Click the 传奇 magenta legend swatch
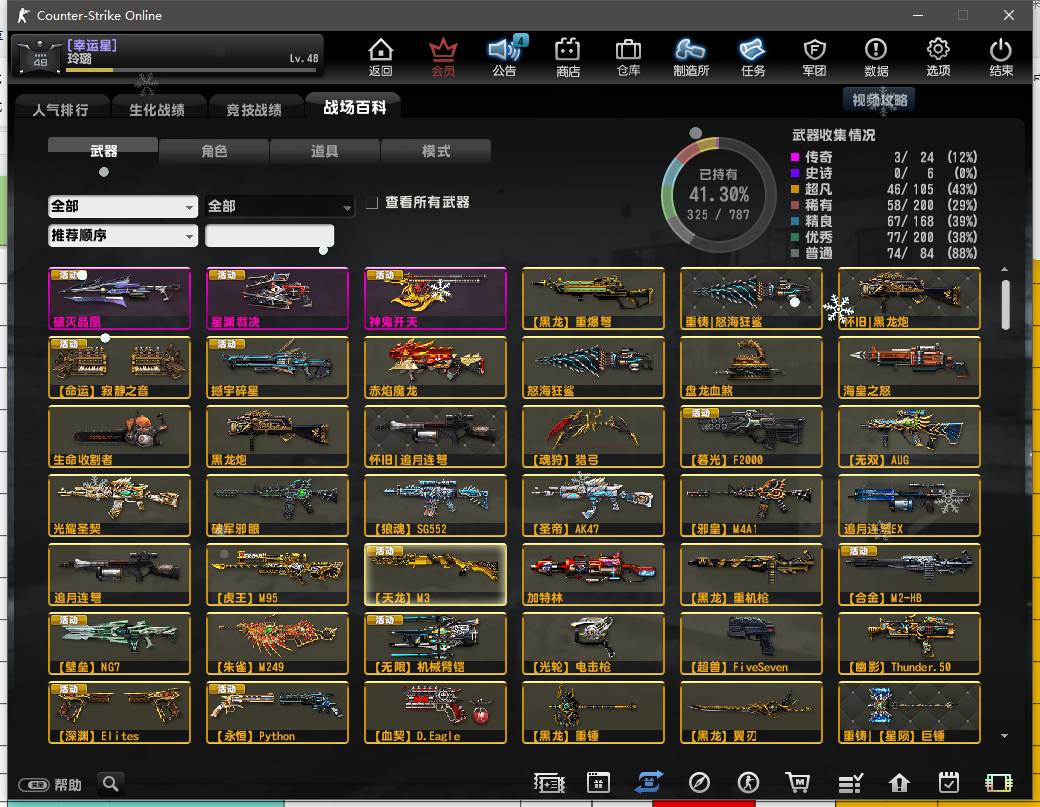Image resolution: width=1040 pixels, height=807 pixels. 795,157
